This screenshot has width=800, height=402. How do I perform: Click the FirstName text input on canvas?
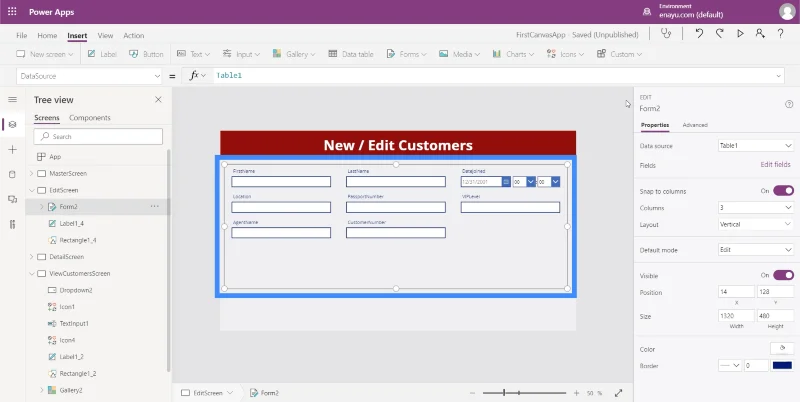tap(281, 182)
